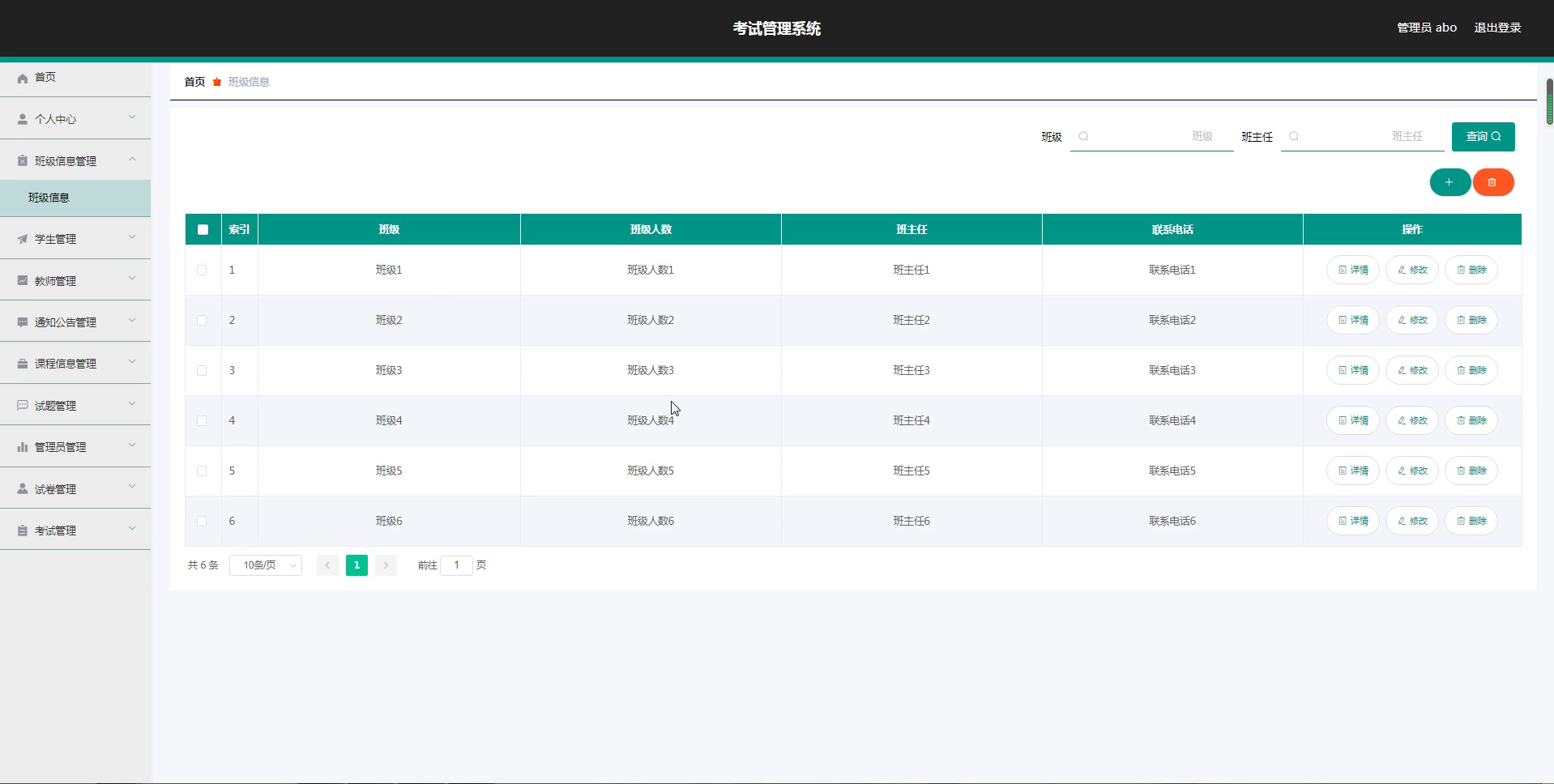Open the 试卷管理 sidebar menu
Image resolution: width=1554 pixels, height=784 pixels.
click(x=75, y=489)
